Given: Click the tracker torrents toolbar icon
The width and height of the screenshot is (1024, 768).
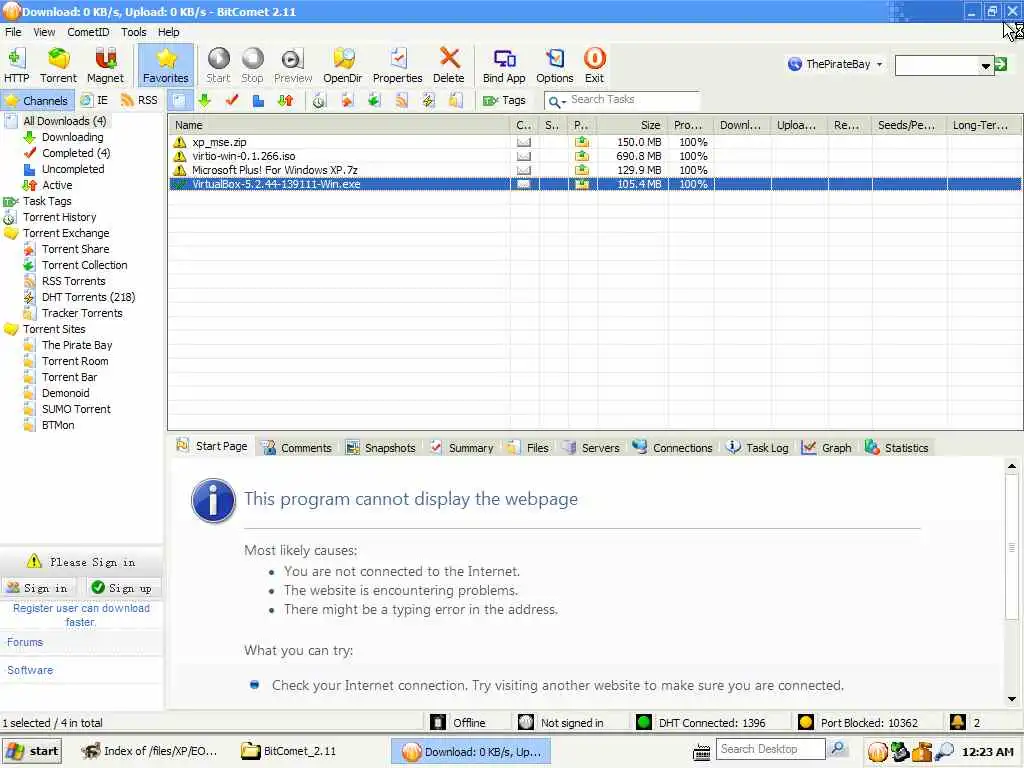Looking at the screenshot, I should pos(455,101).
